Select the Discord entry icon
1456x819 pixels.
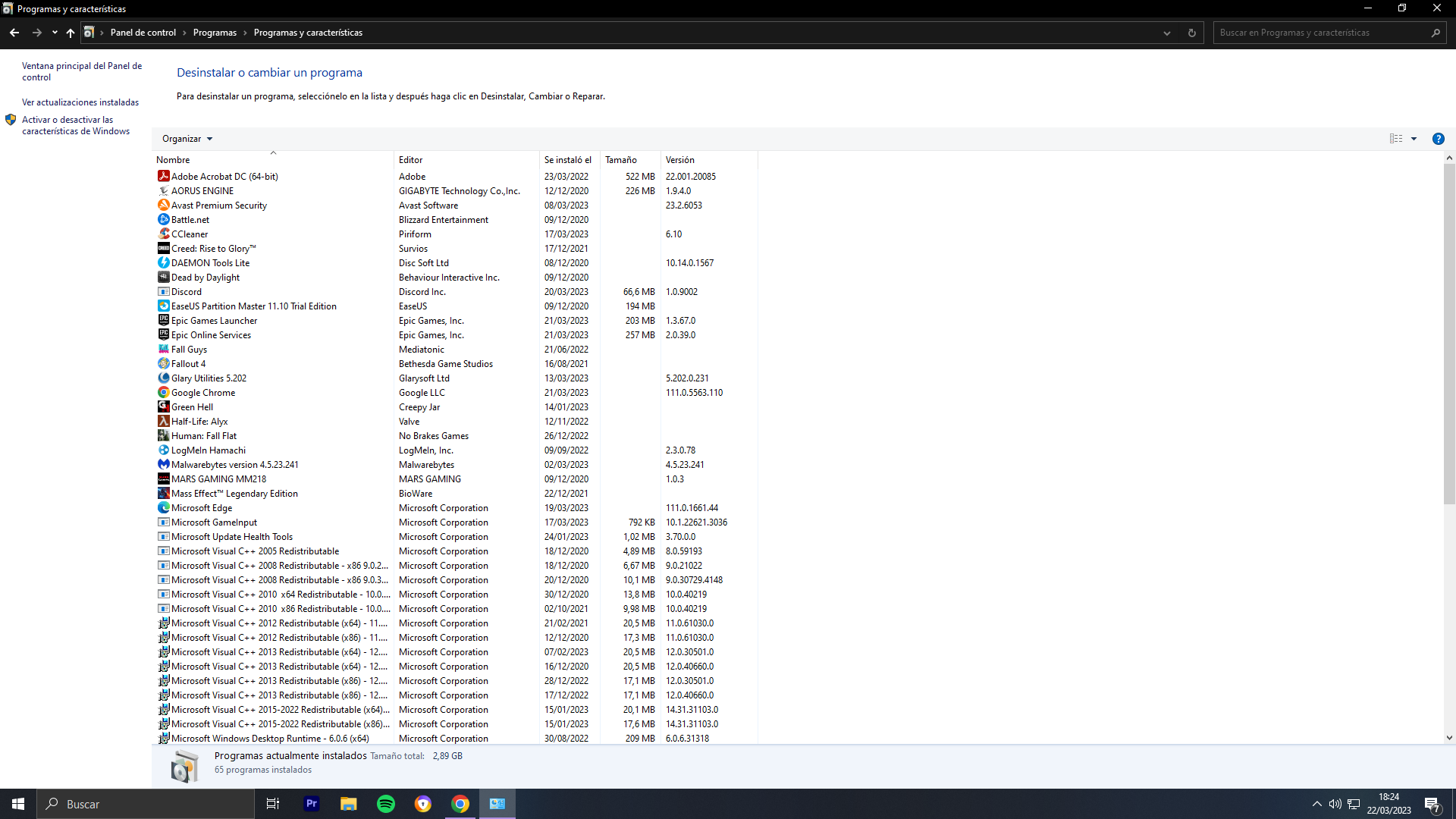pos(163,291)
